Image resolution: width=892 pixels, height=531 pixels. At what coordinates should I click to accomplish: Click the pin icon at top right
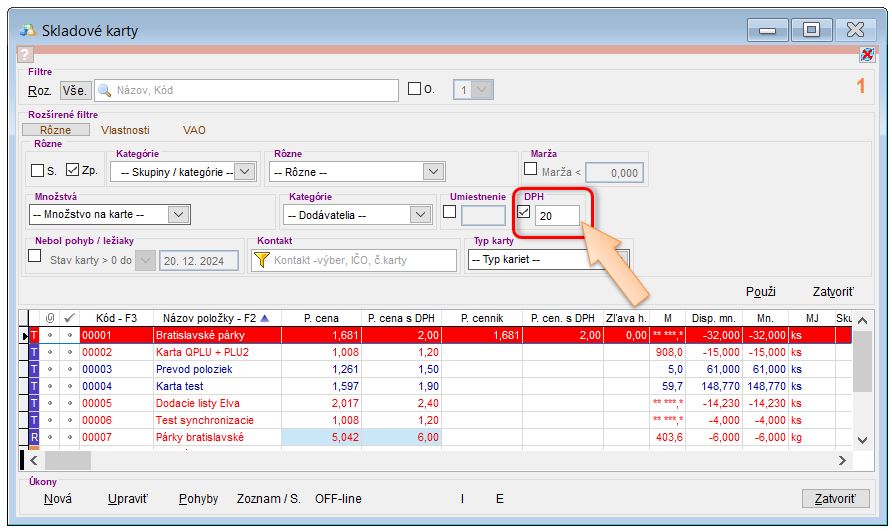(x=866, y=55)
